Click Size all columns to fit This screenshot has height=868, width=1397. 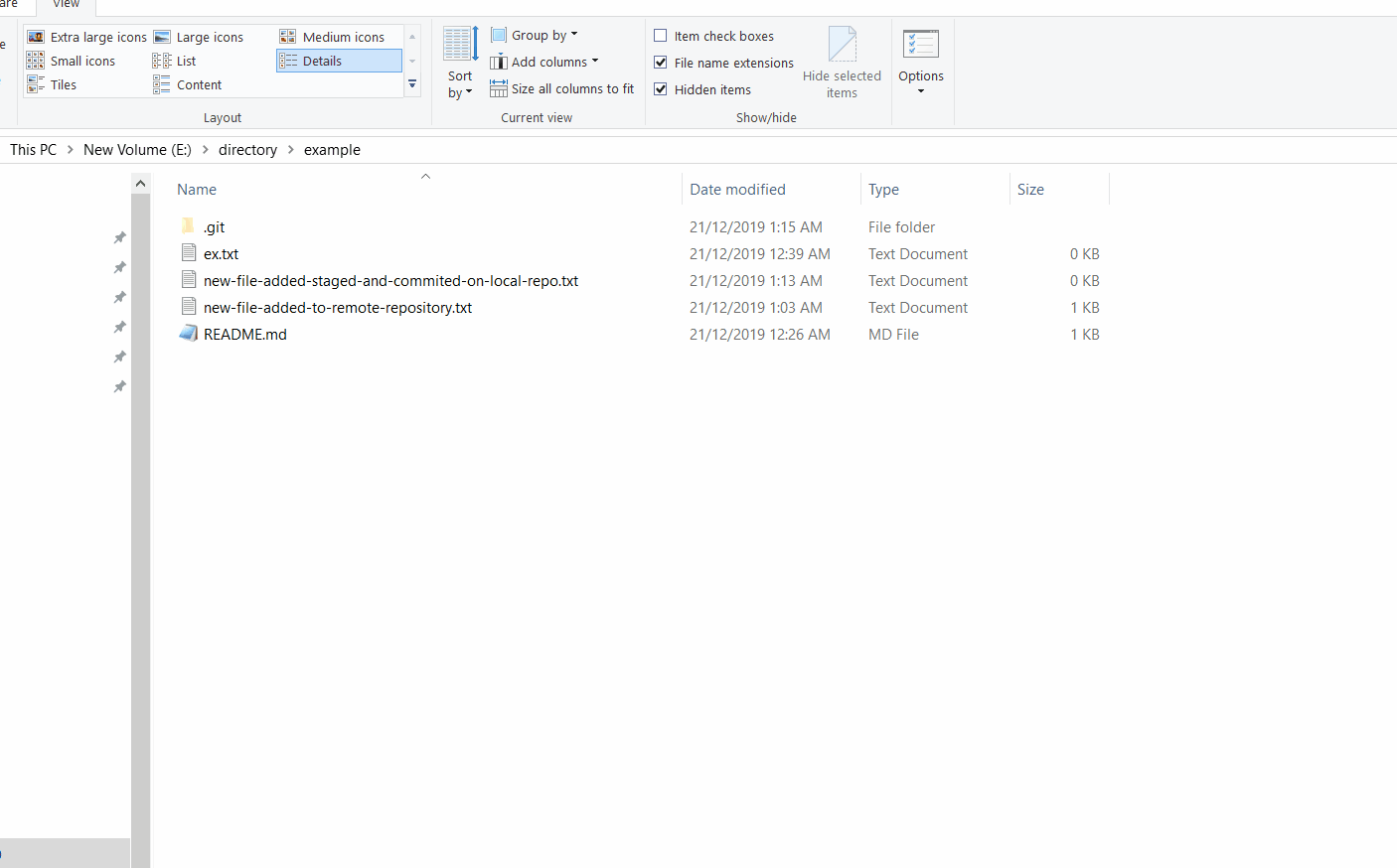[561, 88]
